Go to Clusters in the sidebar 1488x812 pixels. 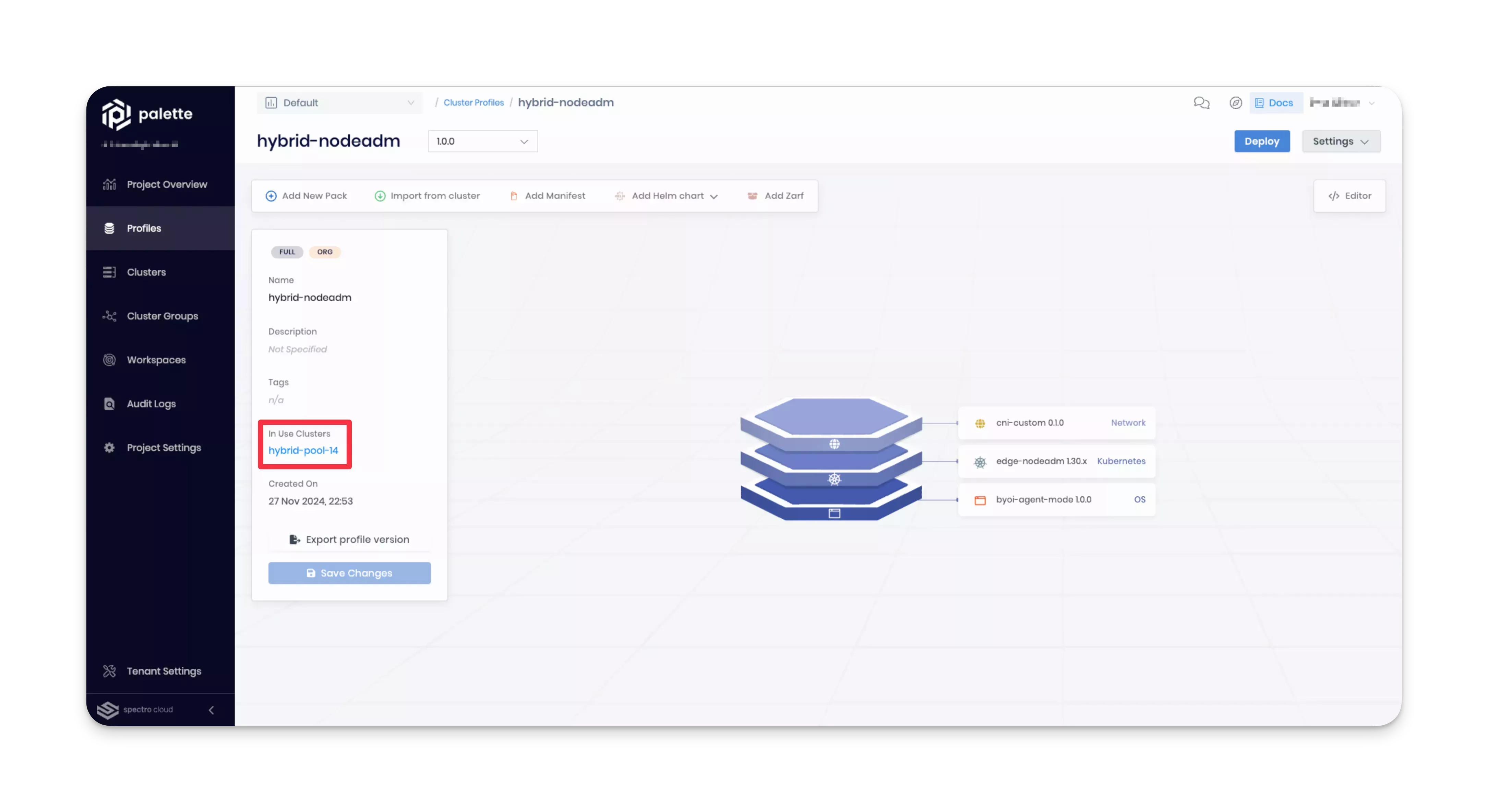point(146,272)
